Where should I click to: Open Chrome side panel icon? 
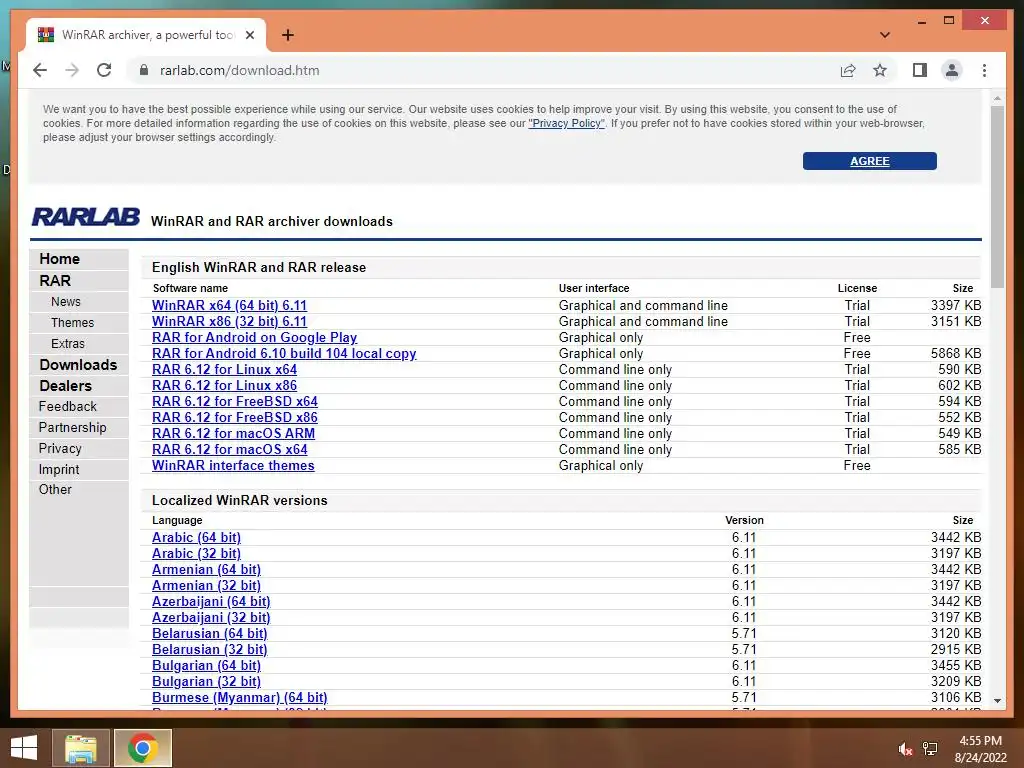[x=920, y=70]
